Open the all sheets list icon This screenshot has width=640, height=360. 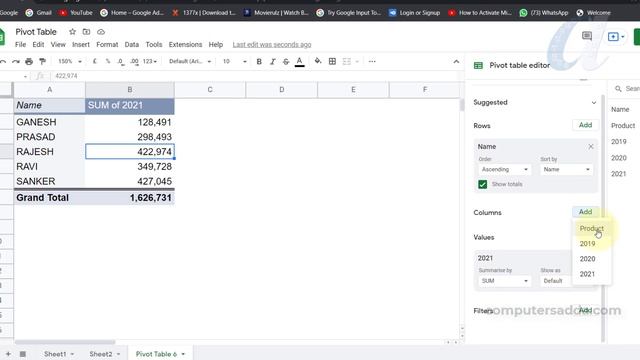[23, 354]
